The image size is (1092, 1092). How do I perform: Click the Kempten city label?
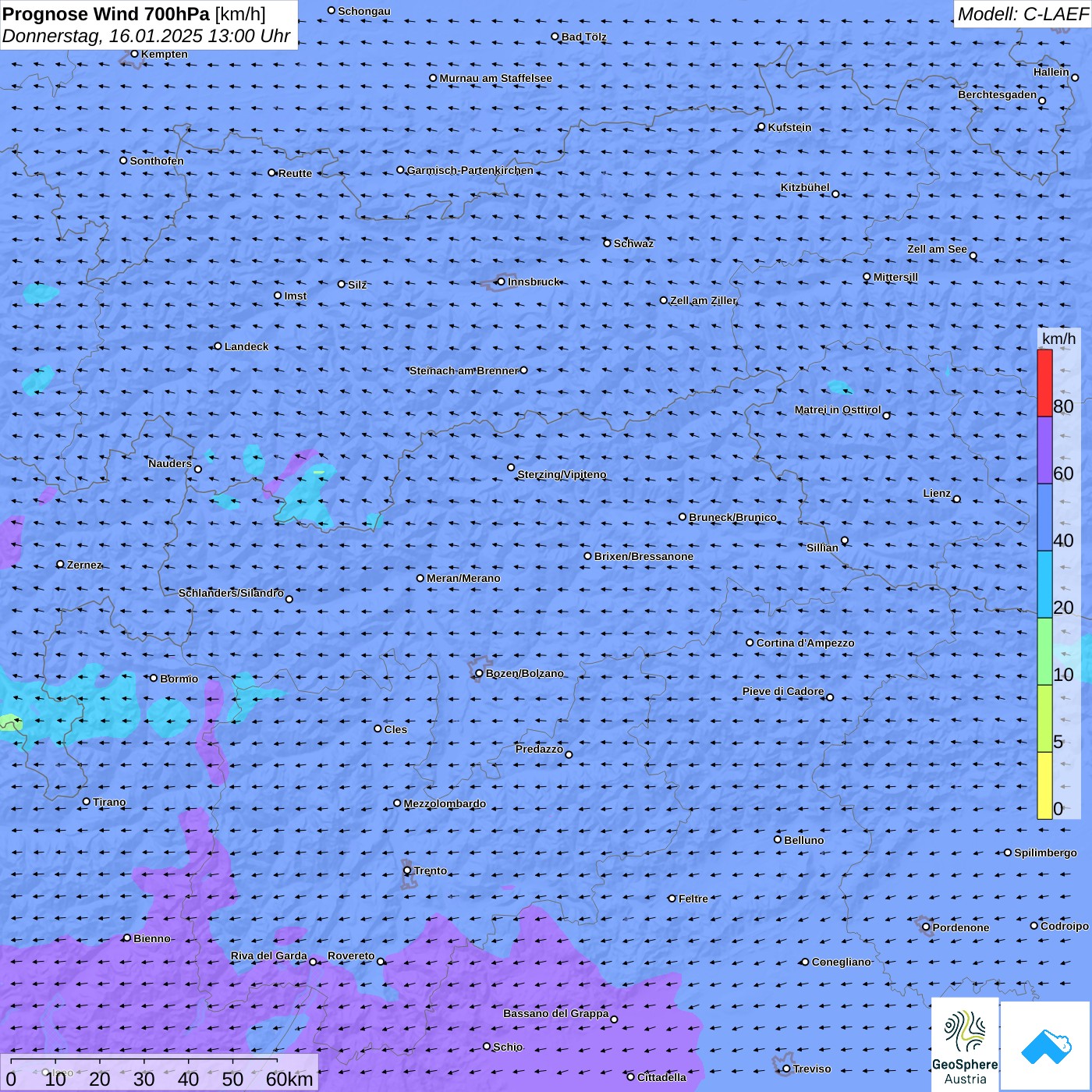point(164,54)
